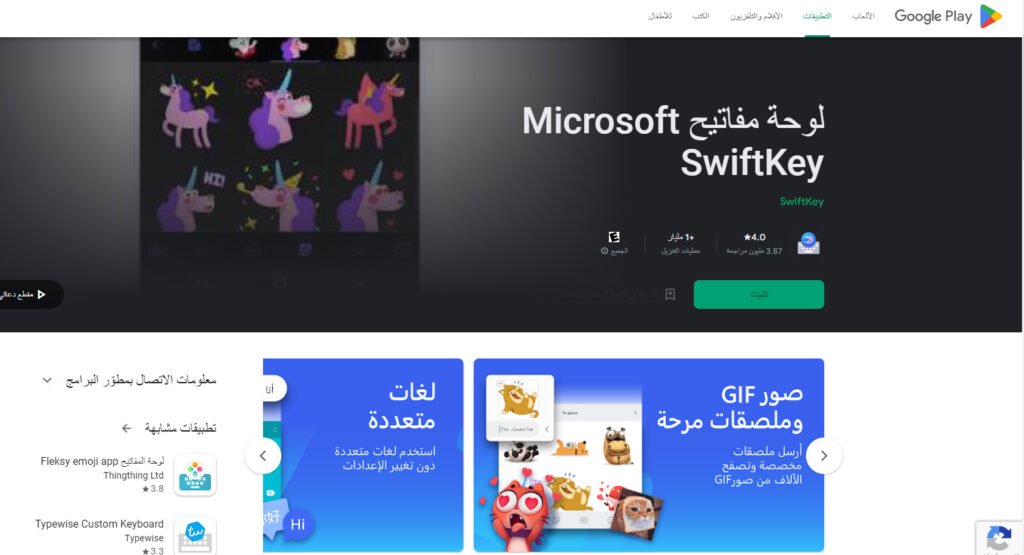Click the green Install button
Image resolution: width=1024 pixels, height=555 pixels.
click(759, 294)
